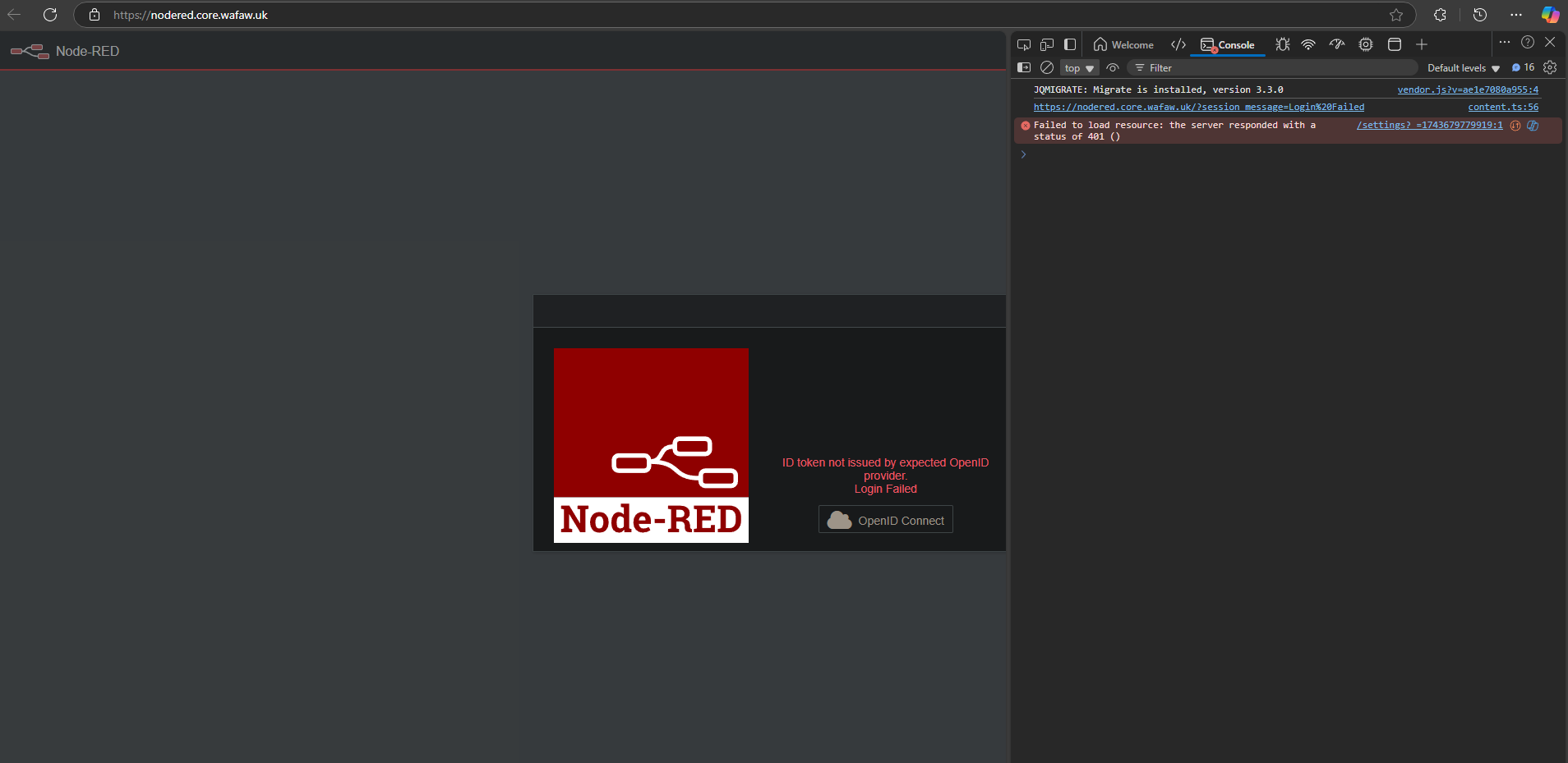The image size is (1568, 763).
Task: Open DevTools help question mark icon
Action: coord(1528,42)
